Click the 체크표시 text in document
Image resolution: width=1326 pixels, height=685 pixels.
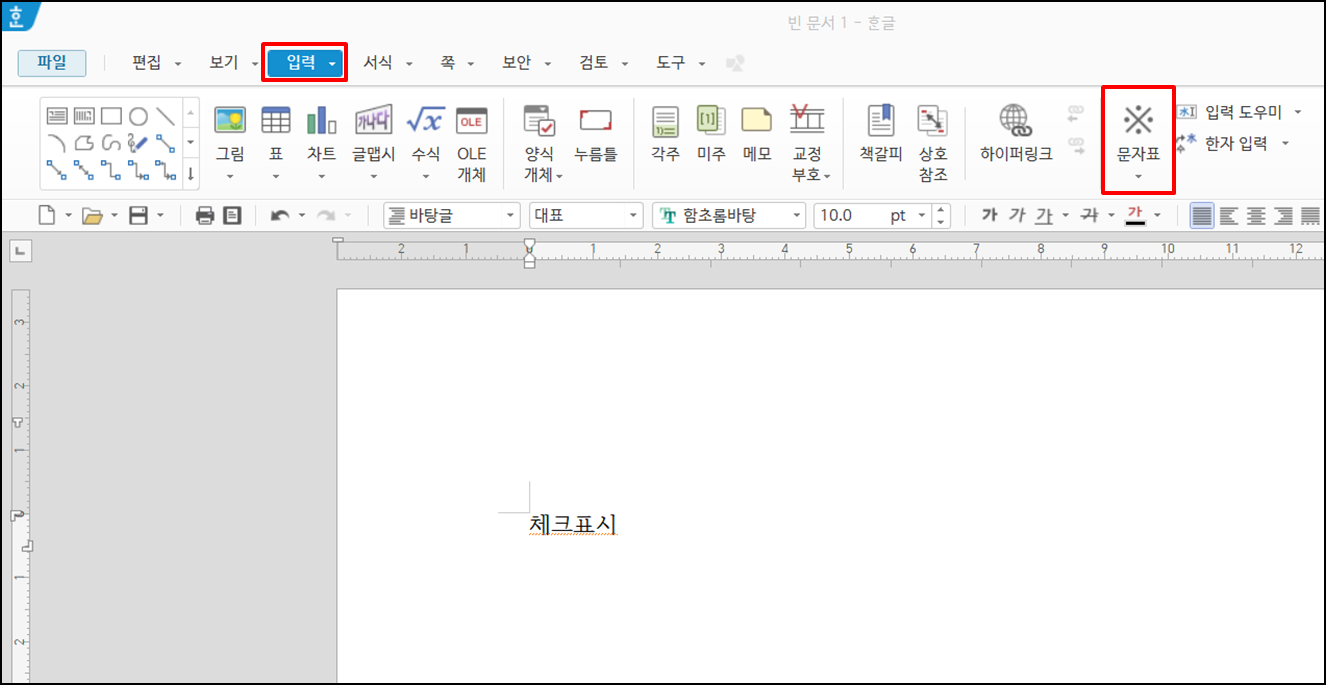[574, 524]
